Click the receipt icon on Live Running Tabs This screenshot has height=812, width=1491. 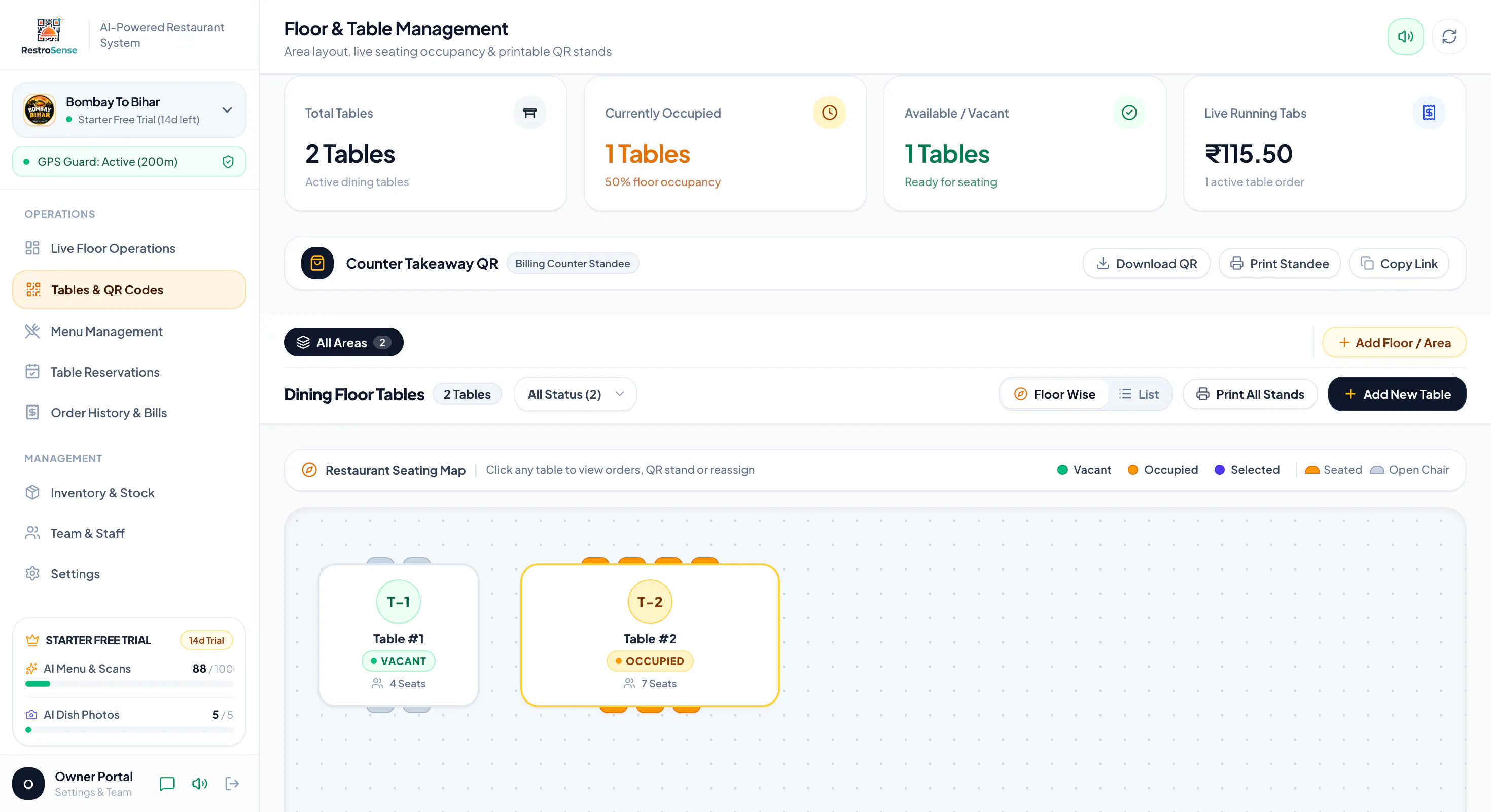pos(1429,113)
